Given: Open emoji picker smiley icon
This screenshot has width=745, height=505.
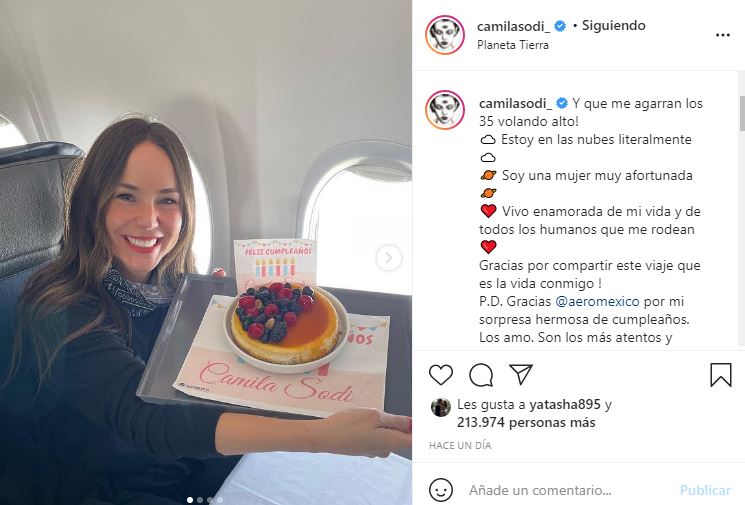Looking at the screenshot, I should pyautogui.click(x=440, y=490).
